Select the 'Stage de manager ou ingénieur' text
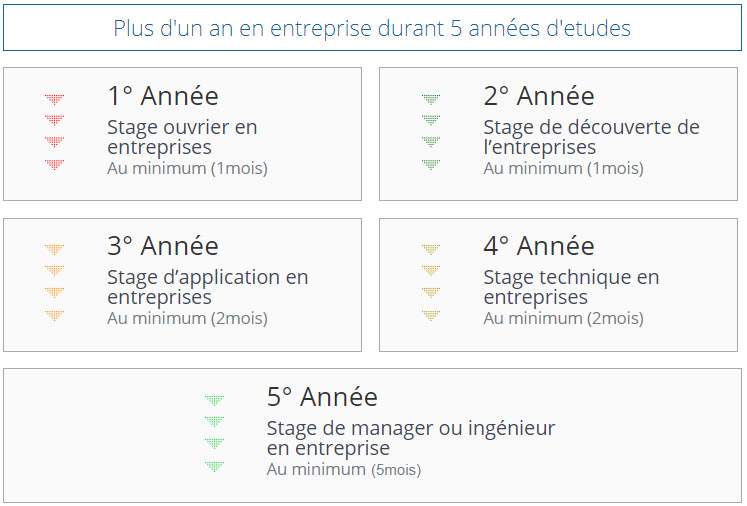Viewport: 747px width, 506px height. coord(411,428)
